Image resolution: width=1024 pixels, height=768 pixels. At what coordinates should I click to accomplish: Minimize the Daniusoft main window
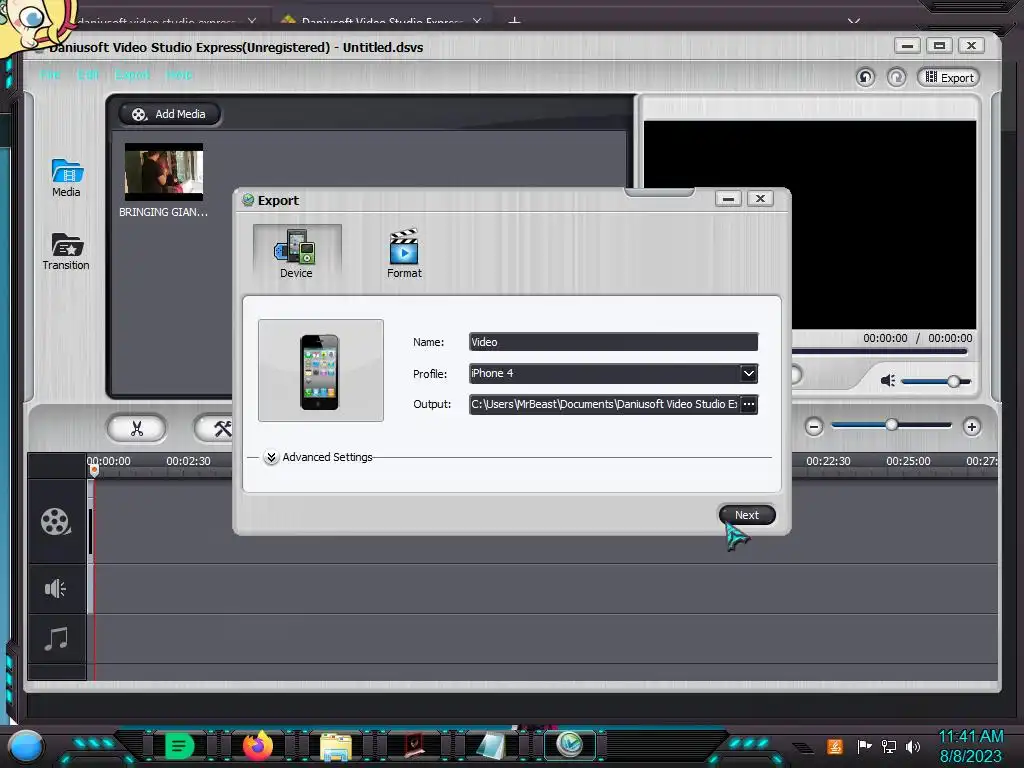[907, 46]
